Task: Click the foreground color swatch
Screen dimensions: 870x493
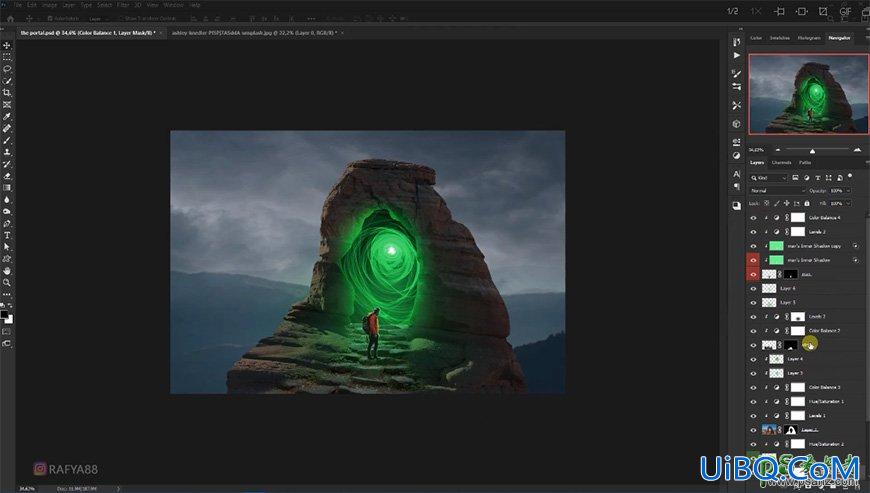Action: [x=4, y=314]
